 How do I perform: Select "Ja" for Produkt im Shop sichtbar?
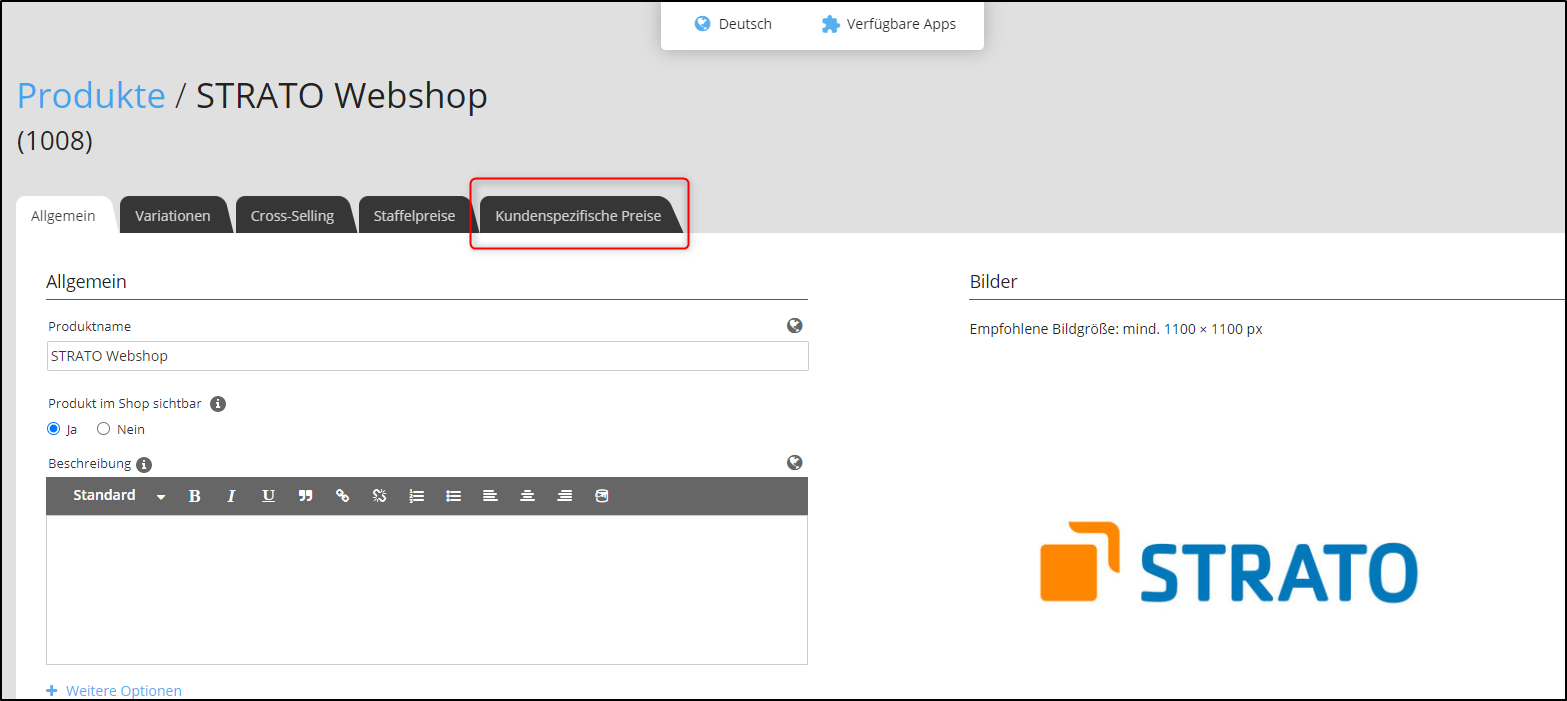click(53, 428)
